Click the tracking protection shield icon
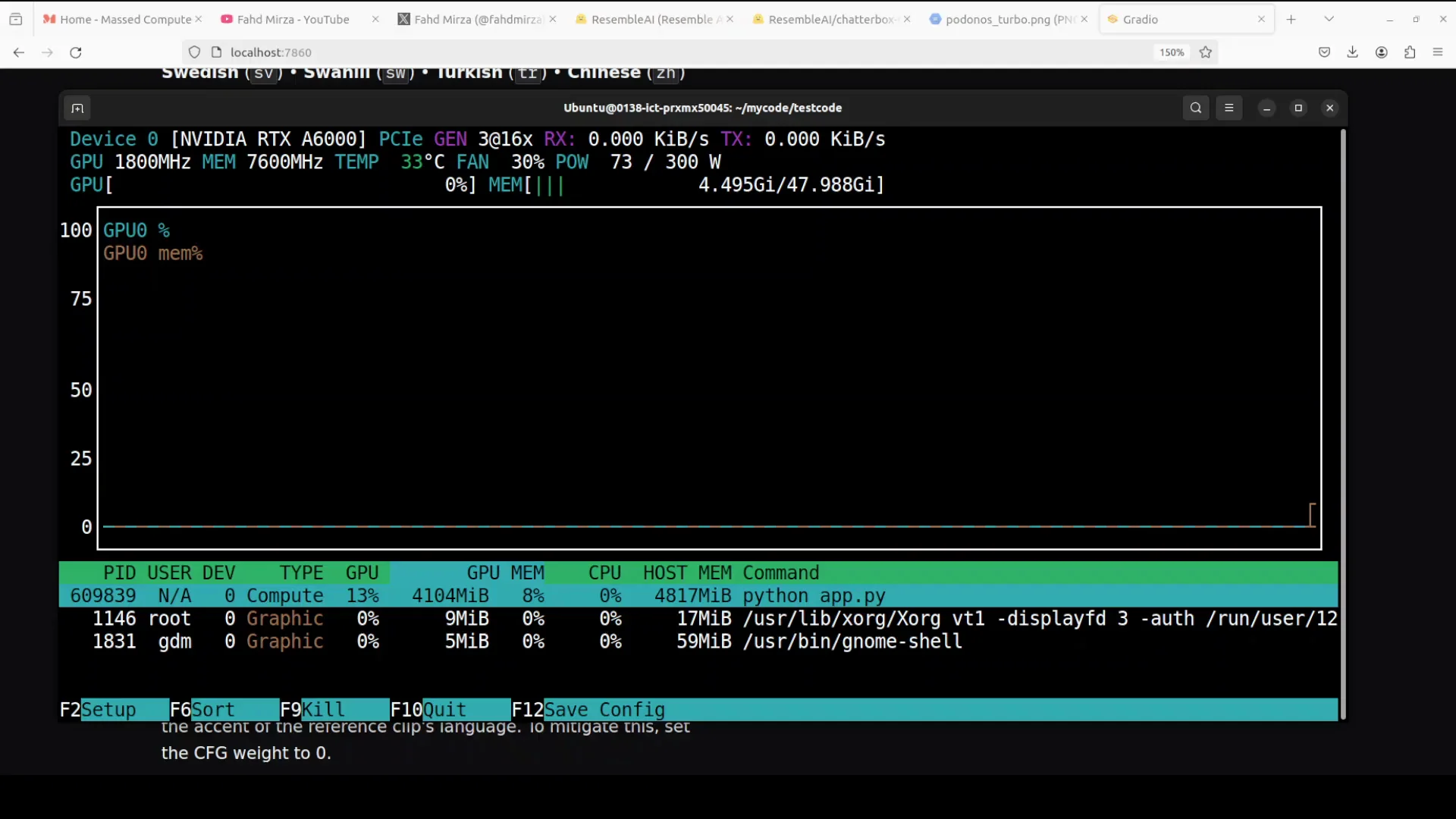 [194, 52]
